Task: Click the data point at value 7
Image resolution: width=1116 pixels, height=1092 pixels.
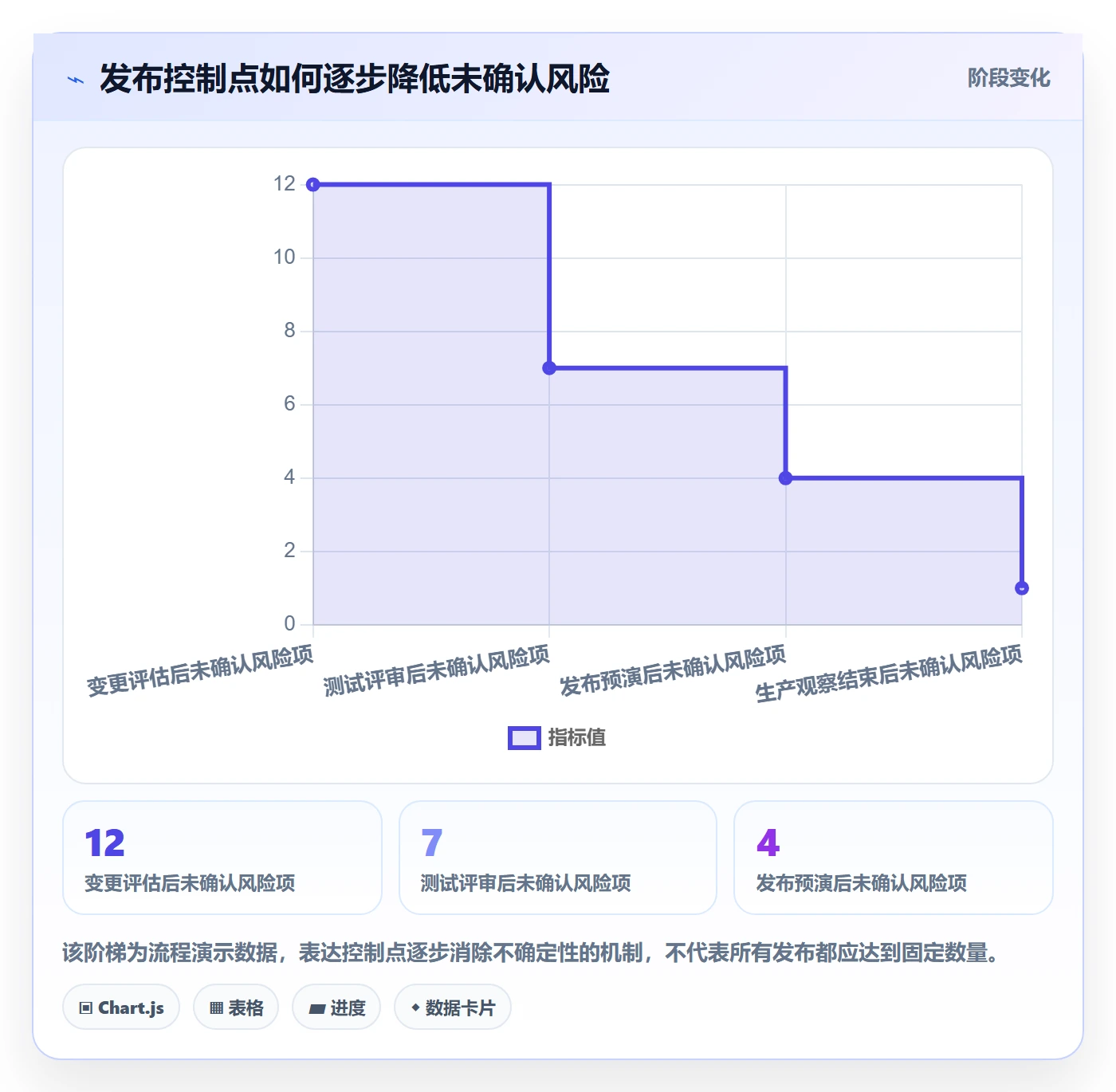Action: [x=549, y=368]
